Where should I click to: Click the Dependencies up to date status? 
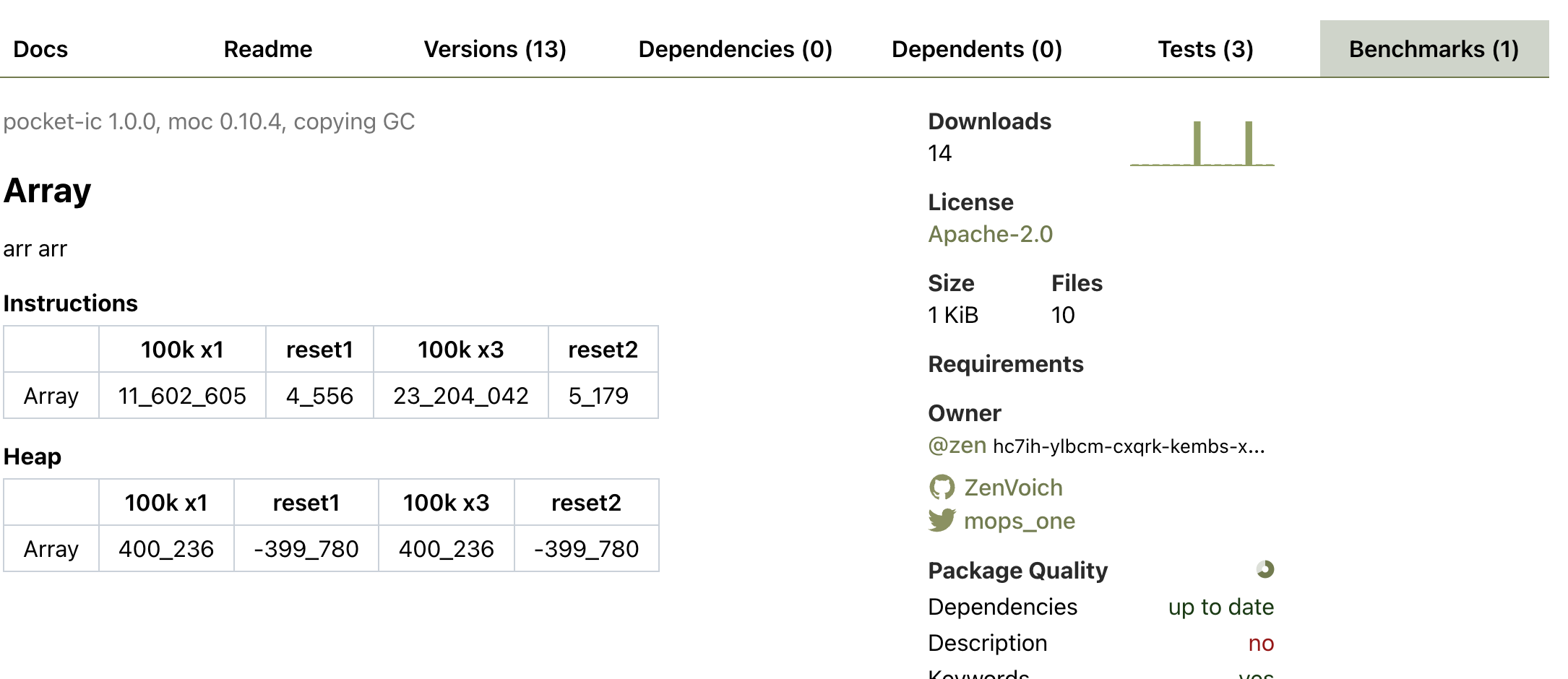tap(1220, 607)
